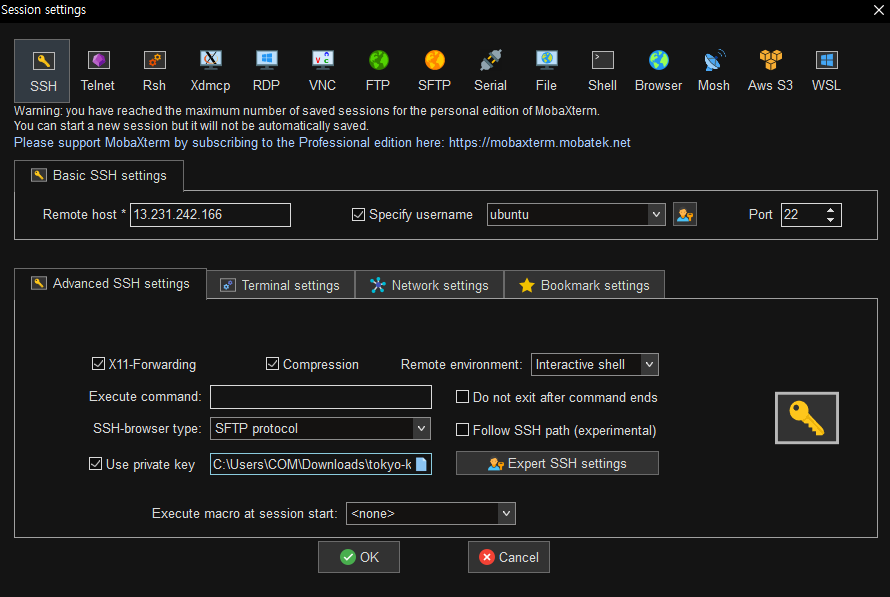890x597 pixels.
Task: Enable Do not exit after command ends
Action: (463, 397)
